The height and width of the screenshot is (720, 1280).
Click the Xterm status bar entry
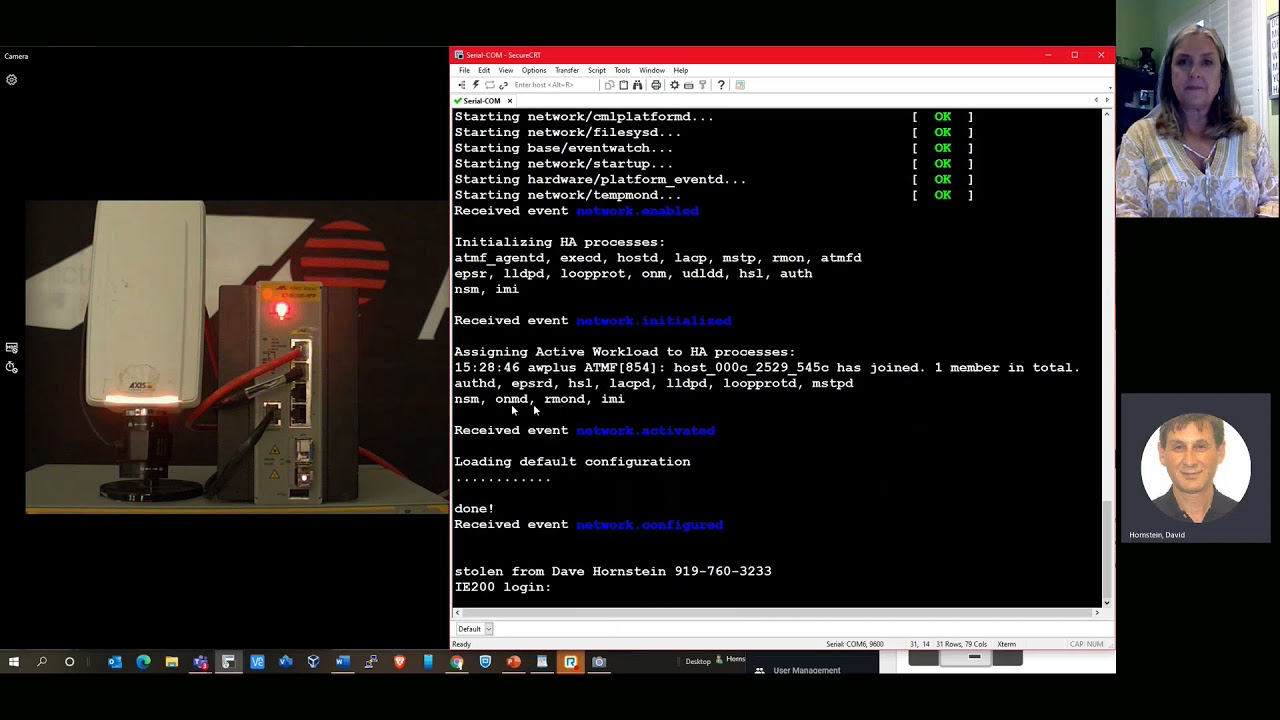(1007, 644)
